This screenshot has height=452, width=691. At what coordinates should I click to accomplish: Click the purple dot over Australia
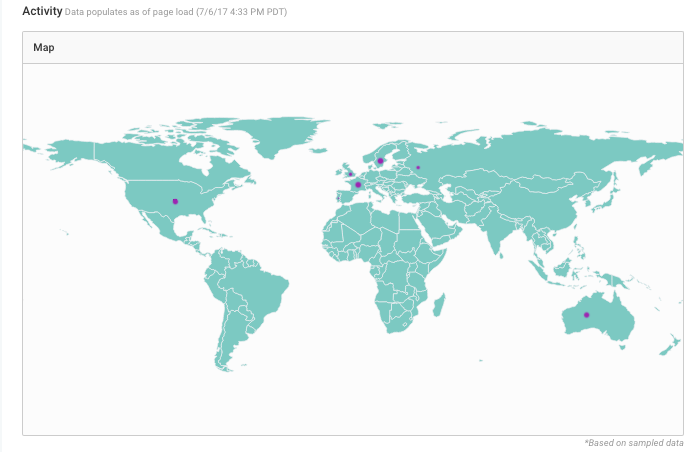pyautogui.click(x=587, y=315)
